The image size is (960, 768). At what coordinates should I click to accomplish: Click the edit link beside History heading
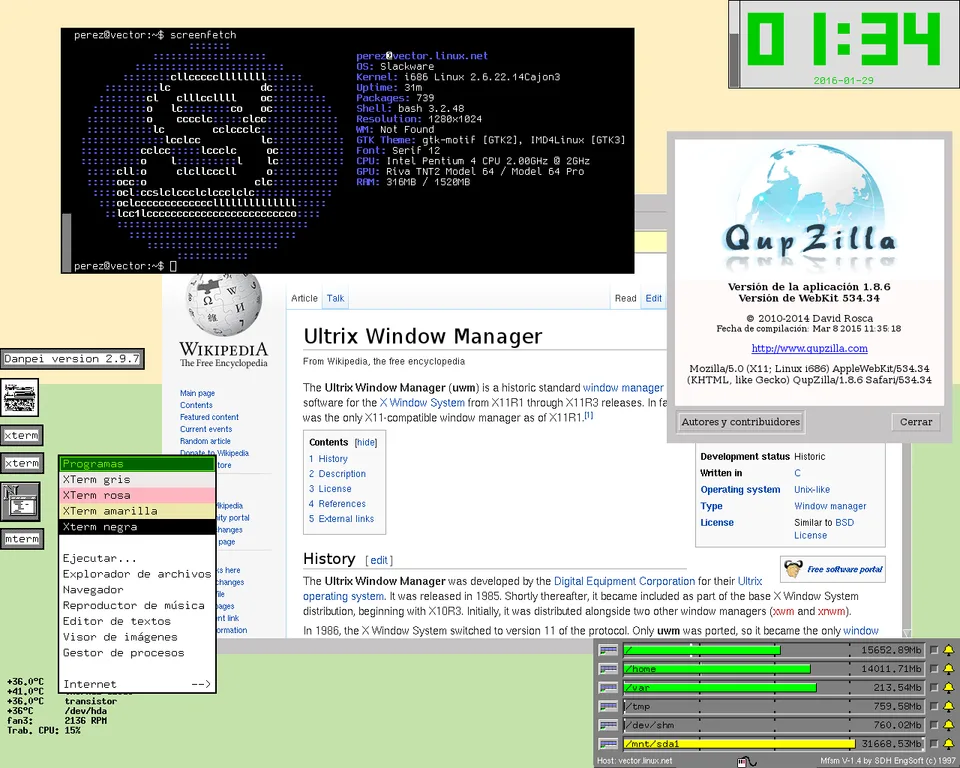[x=379, y=560]
